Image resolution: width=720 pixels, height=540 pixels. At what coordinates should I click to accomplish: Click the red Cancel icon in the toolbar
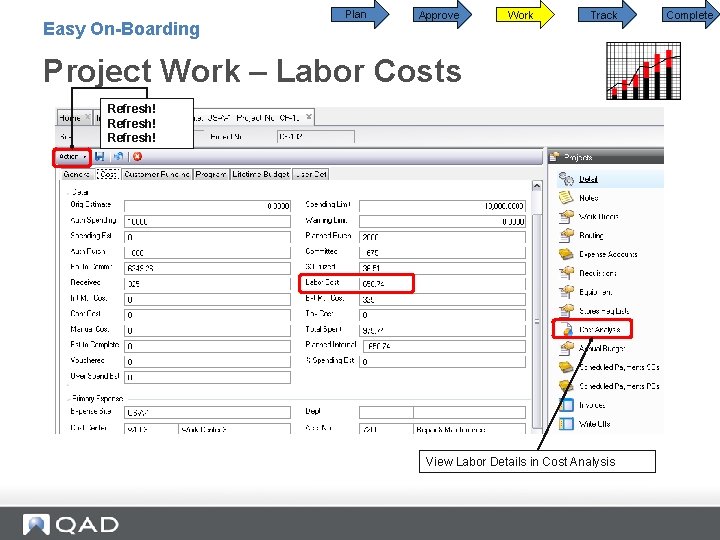point(137,157)
